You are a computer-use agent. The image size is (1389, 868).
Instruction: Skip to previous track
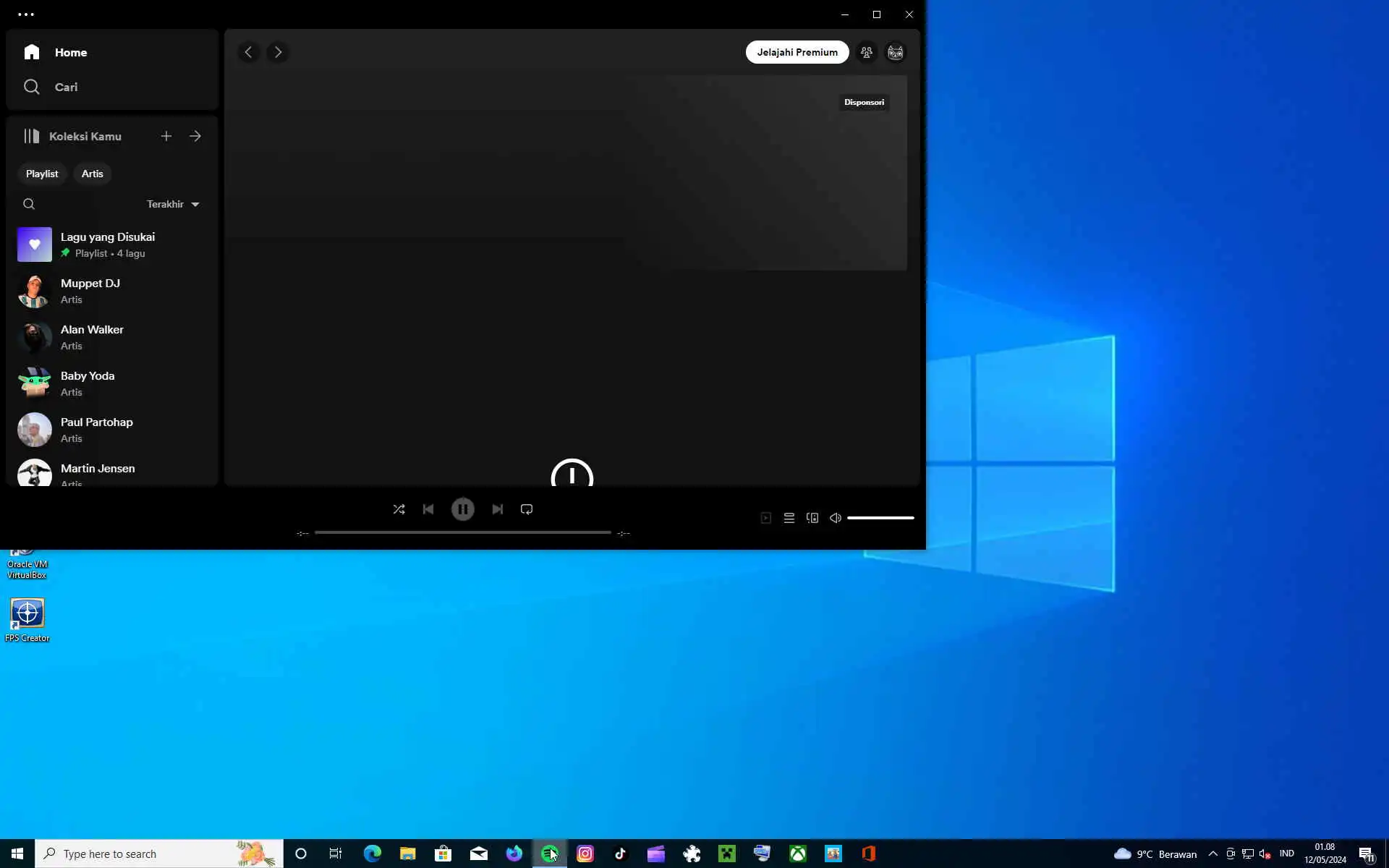click(428, 509)
